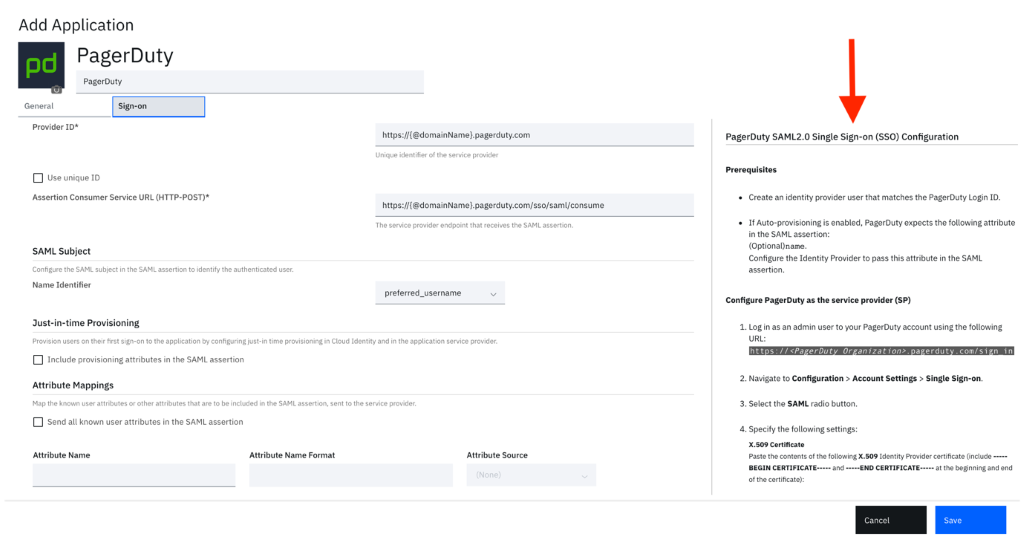Click the Attribute Name input field
1024x543 pixels.
point(134,475)
